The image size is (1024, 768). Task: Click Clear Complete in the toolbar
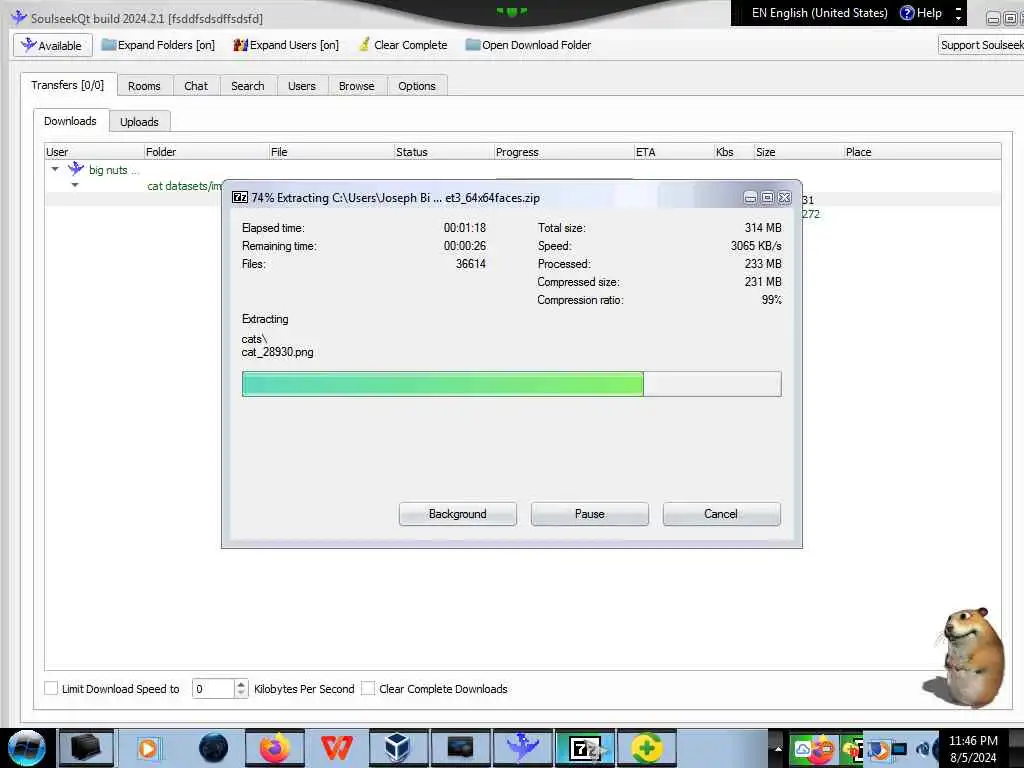click(x=403, y=45)
